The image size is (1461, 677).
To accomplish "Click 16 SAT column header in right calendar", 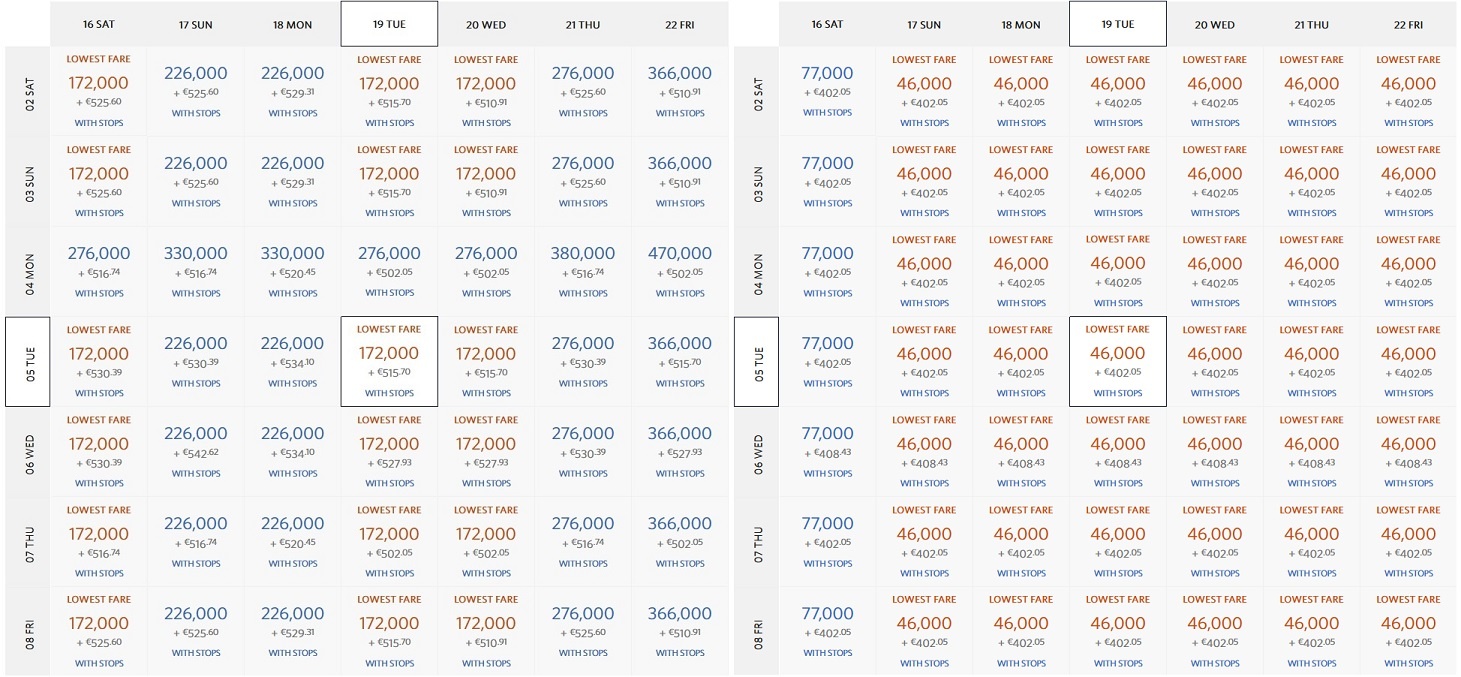I will tap(827, 24).
